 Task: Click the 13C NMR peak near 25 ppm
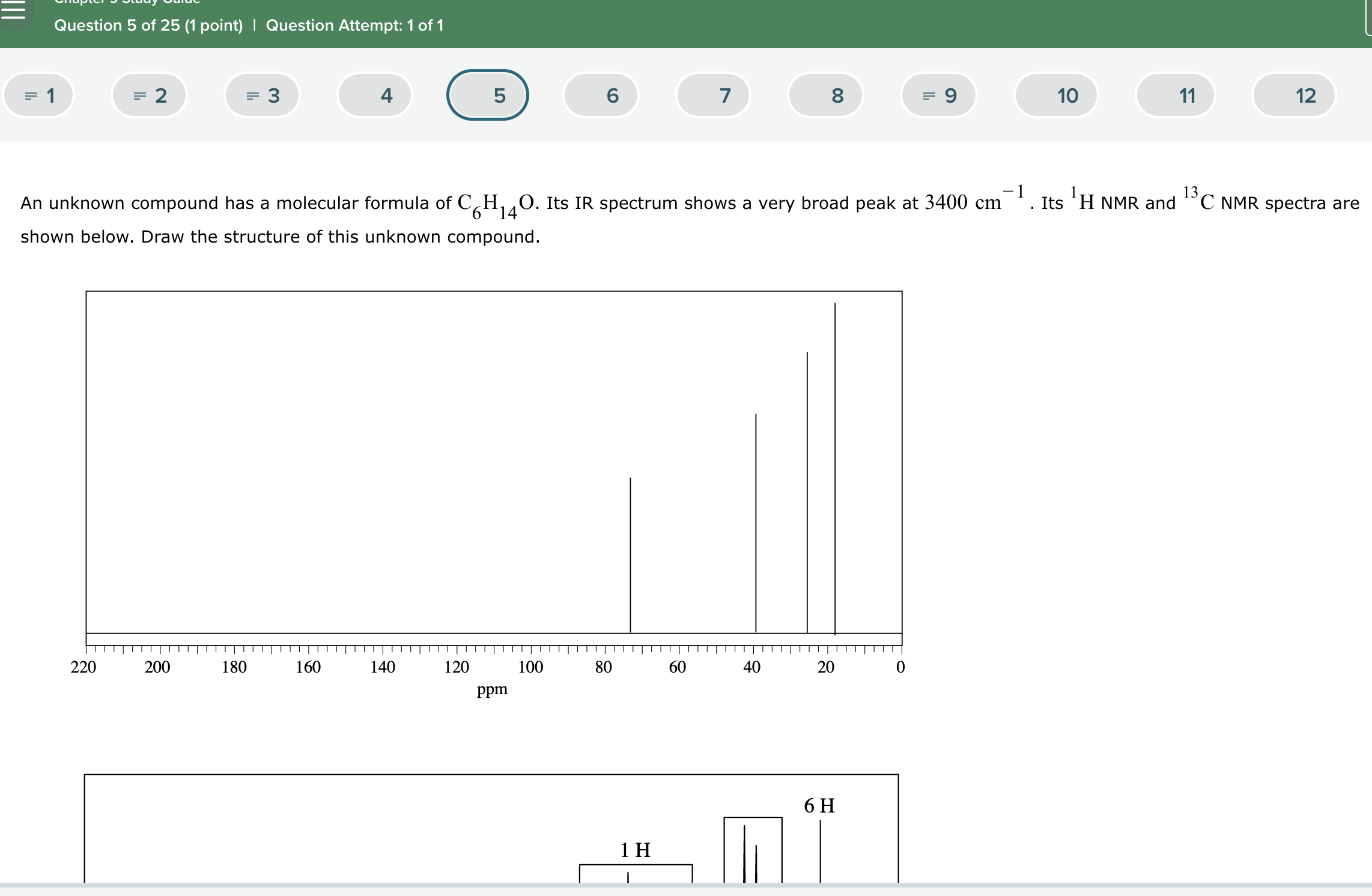pos(807,492)
